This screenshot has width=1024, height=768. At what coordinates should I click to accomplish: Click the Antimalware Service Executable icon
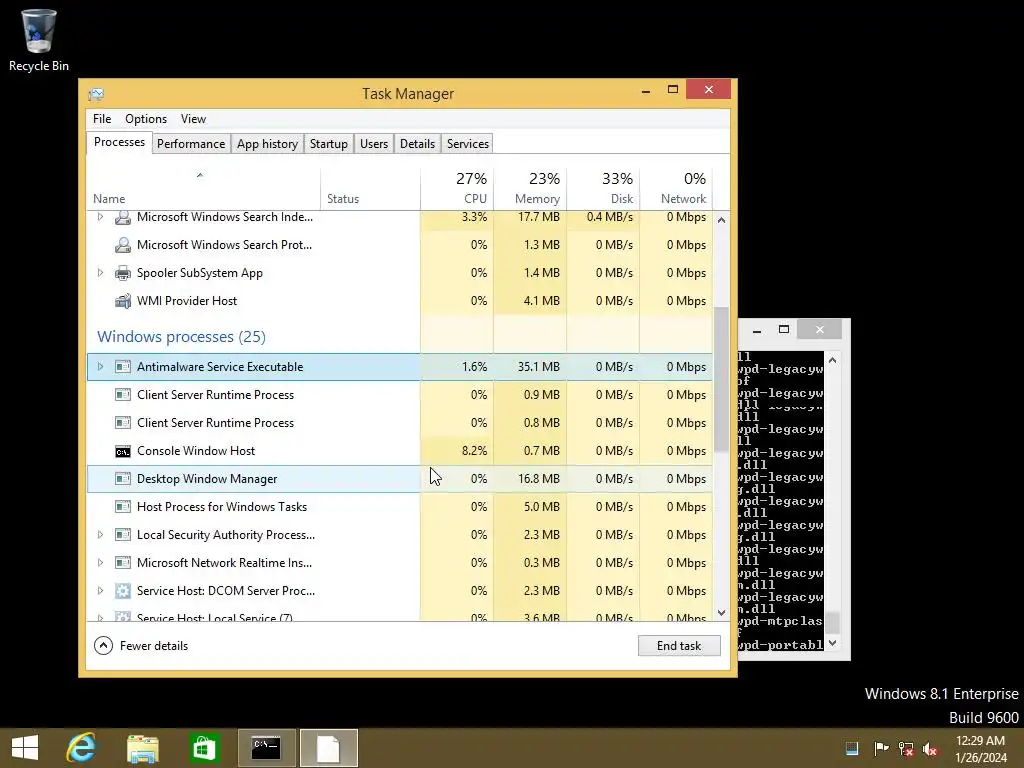tap(122, 367)
